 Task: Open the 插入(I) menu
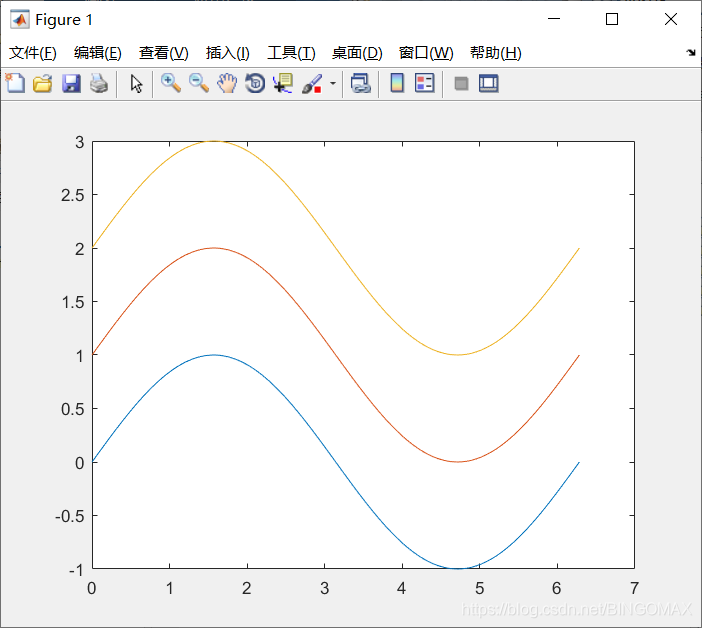tap(227, 53)
